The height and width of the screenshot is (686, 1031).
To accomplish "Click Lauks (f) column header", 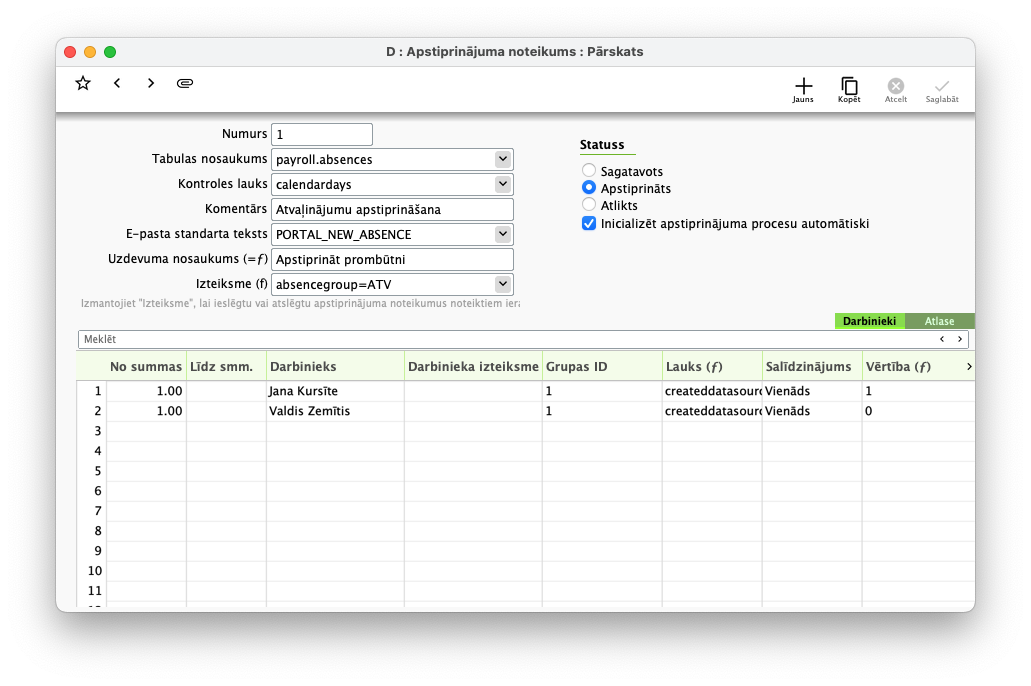I will coord(712,366).
